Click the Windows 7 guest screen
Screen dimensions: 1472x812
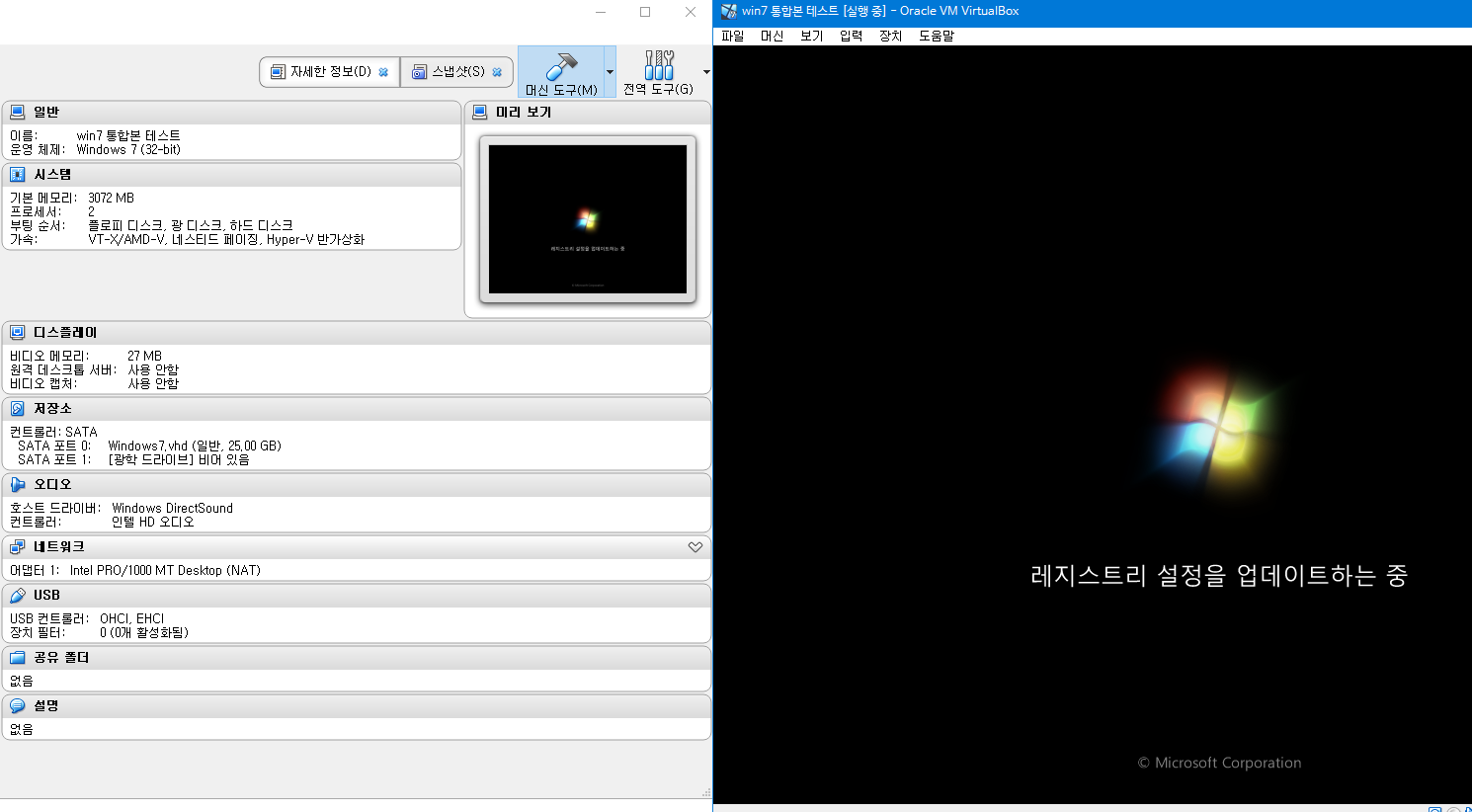[1093, 425]
